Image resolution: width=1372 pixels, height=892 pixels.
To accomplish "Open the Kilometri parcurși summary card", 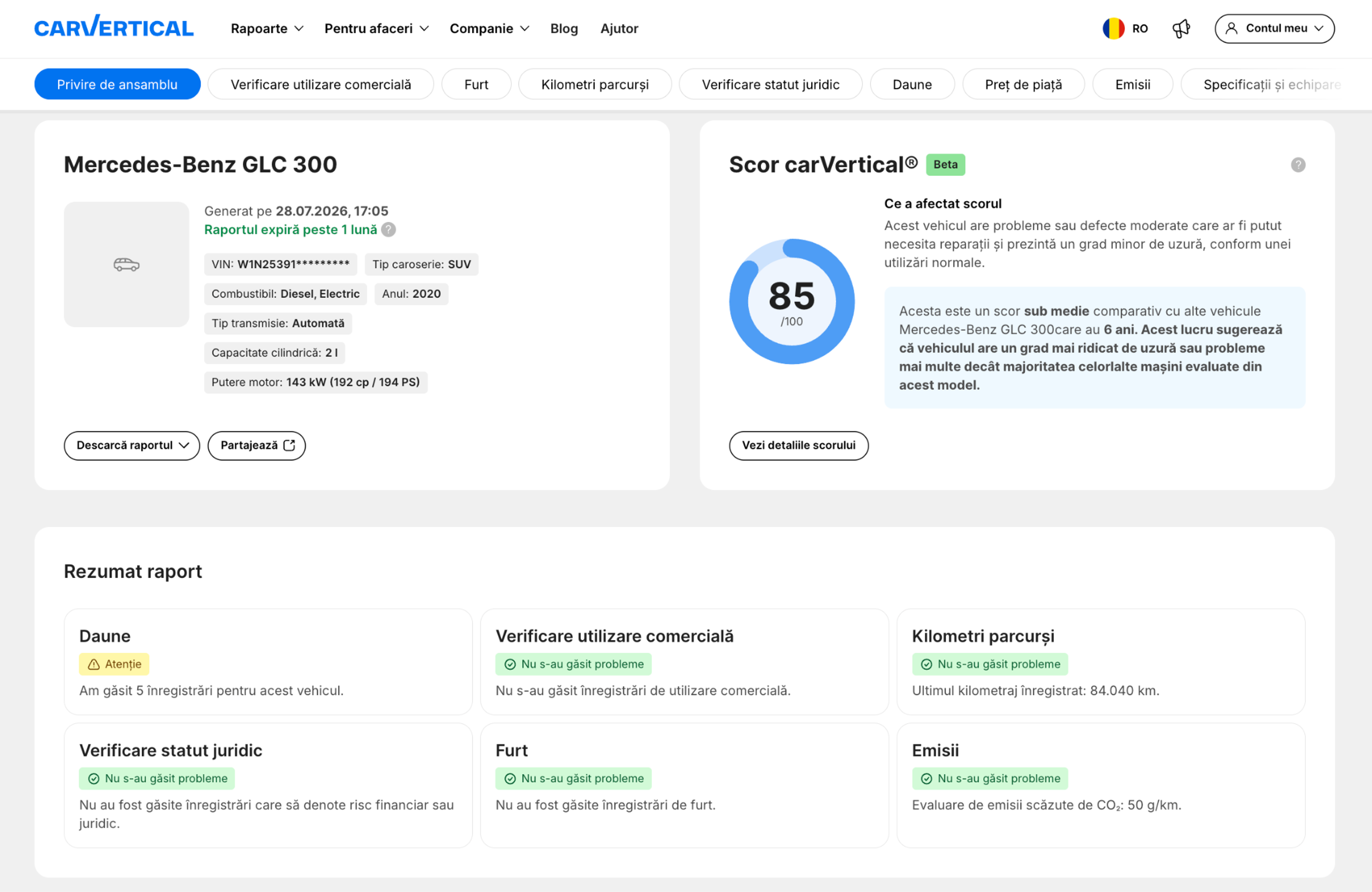I will pyautogui.click(x=1100, y=661).
